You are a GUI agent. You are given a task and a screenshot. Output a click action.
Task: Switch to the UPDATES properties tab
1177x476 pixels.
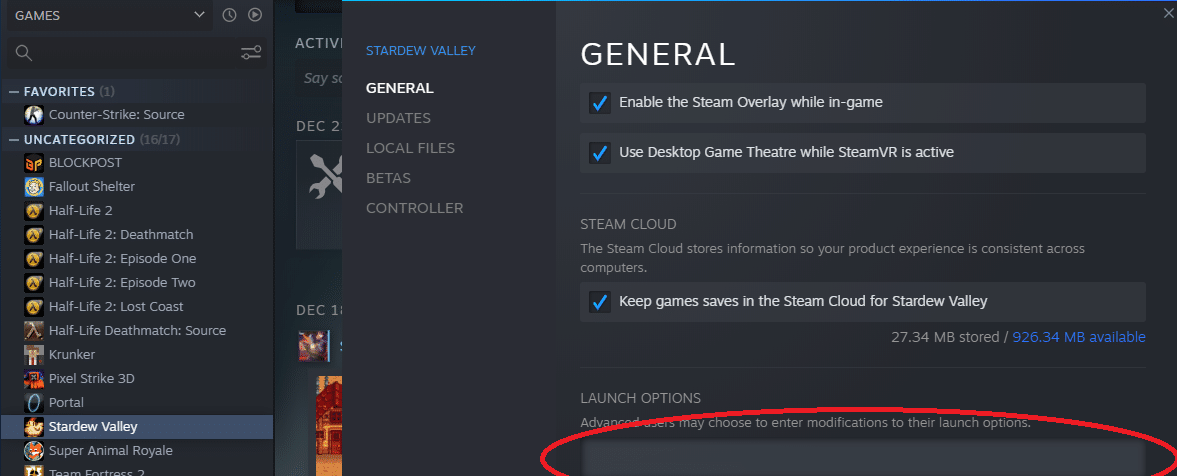(x=398, y=118)
